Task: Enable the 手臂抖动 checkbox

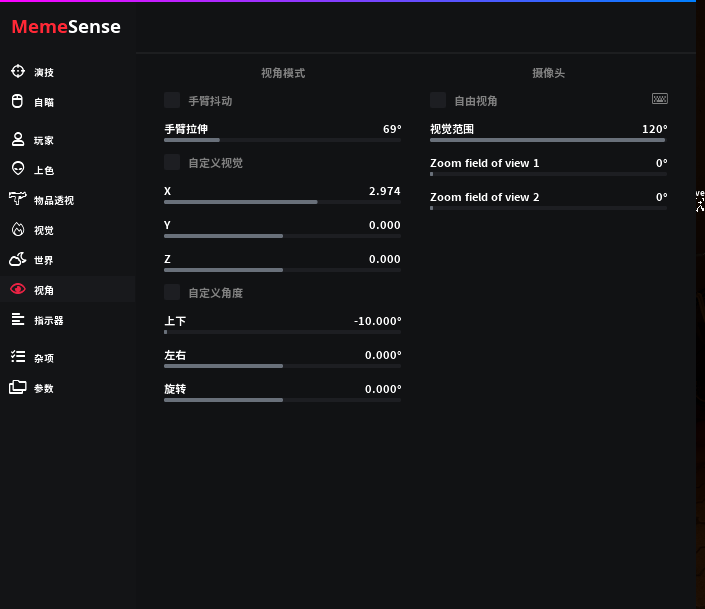Action: (x=172, y=100)
